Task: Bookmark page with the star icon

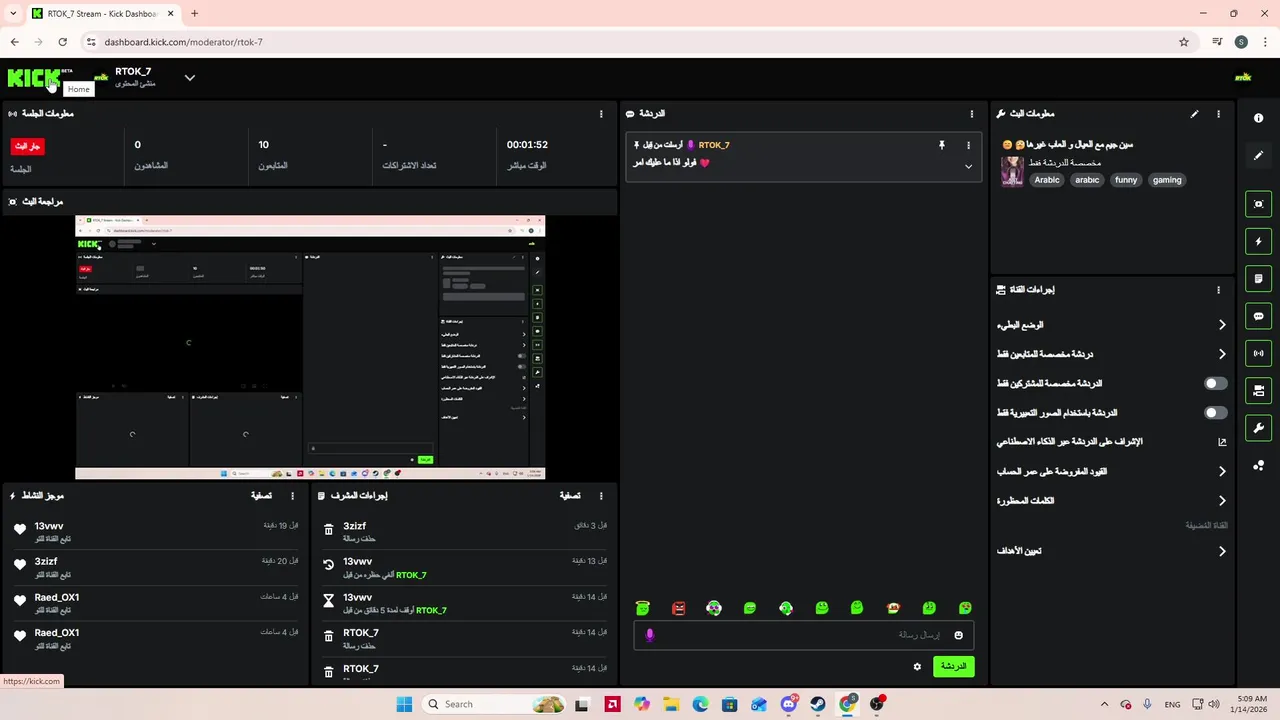Action: tap(1184, 42)
